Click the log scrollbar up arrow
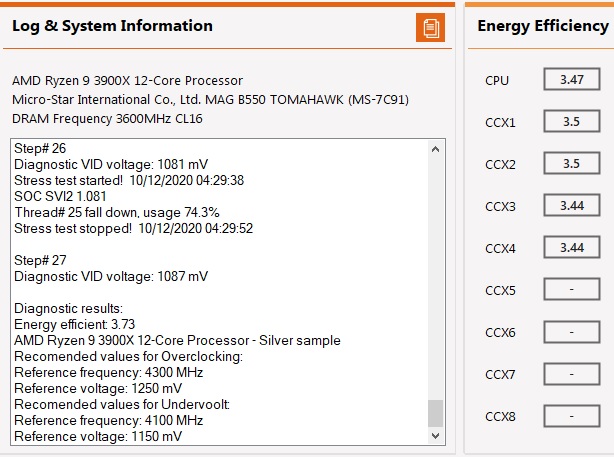 pyautogui.click(x=435, y=149)
